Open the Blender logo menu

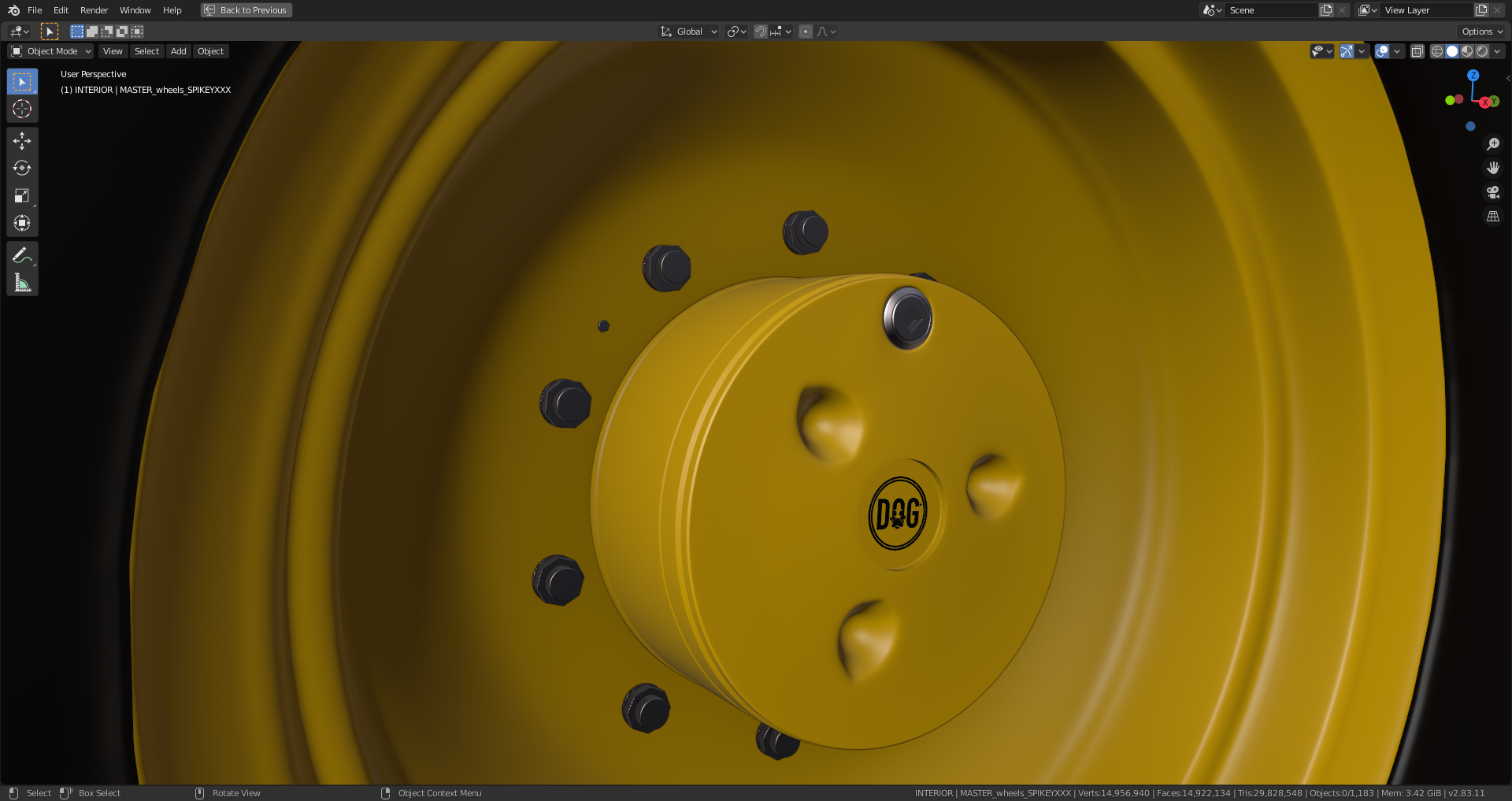[x=13, y=10]
